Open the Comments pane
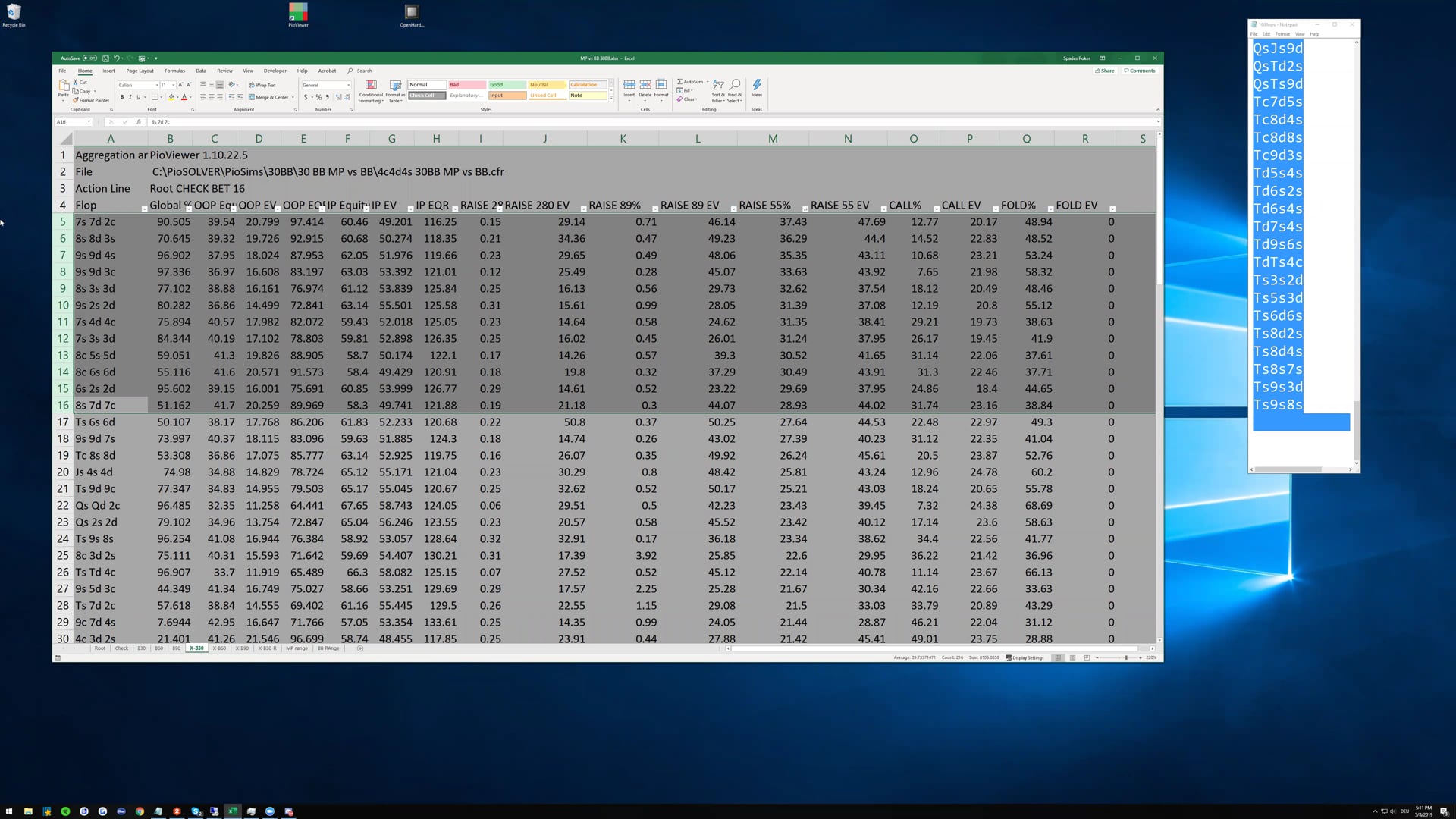The image size is (1456, 819). click(x=1140, y=71)
